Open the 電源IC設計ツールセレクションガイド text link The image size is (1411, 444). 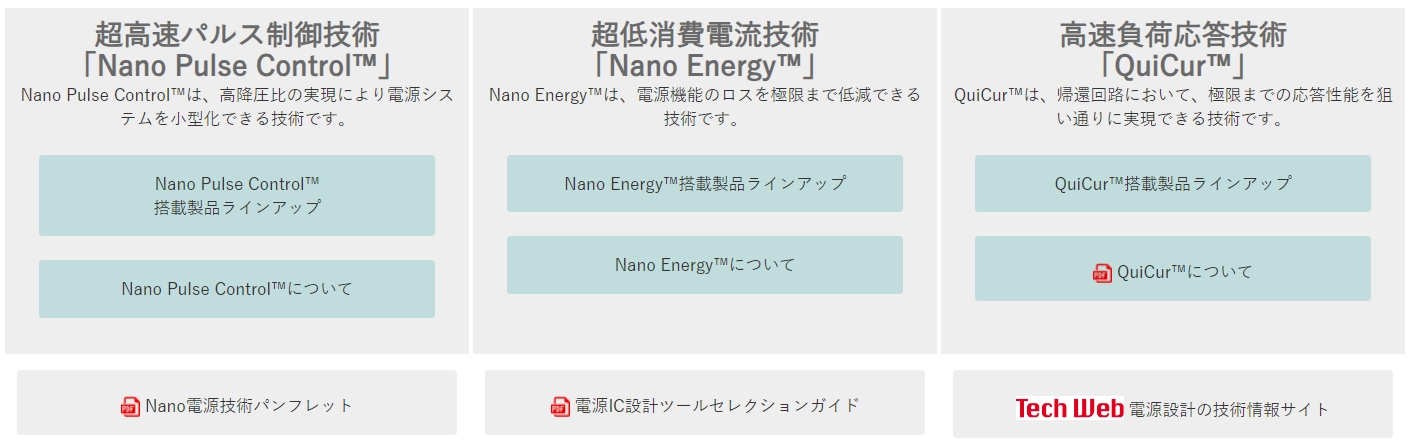point(716,406)
